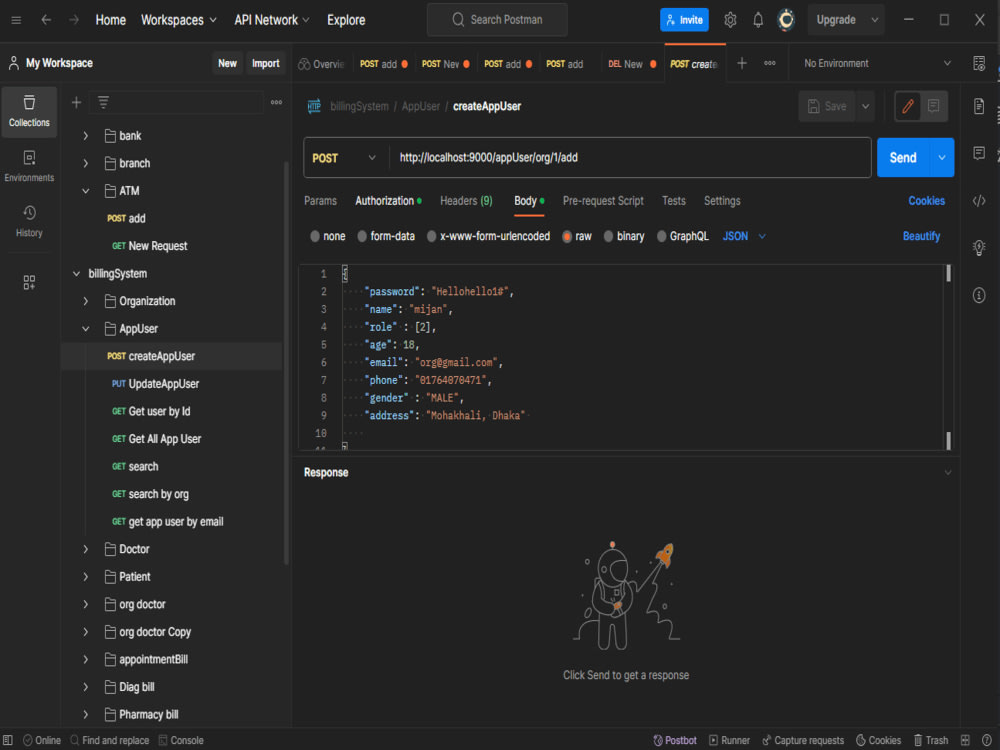Image resolution: width=1000 pixels, height=750 pixels.
Task: Click the Beautify link
Action: 921,237
